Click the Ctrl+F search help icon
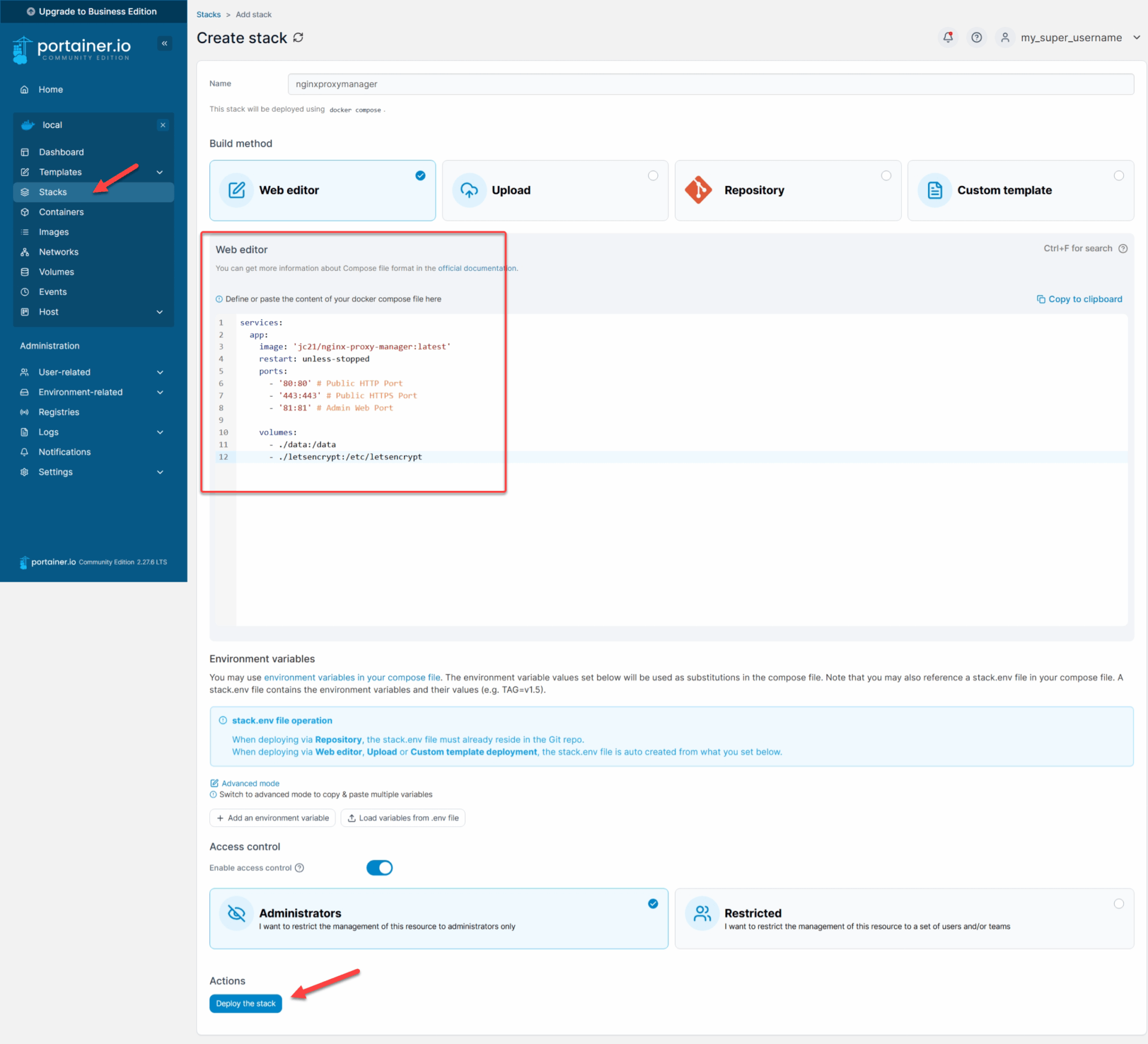The image size is (1148, 1044). tap(1123, 249)
